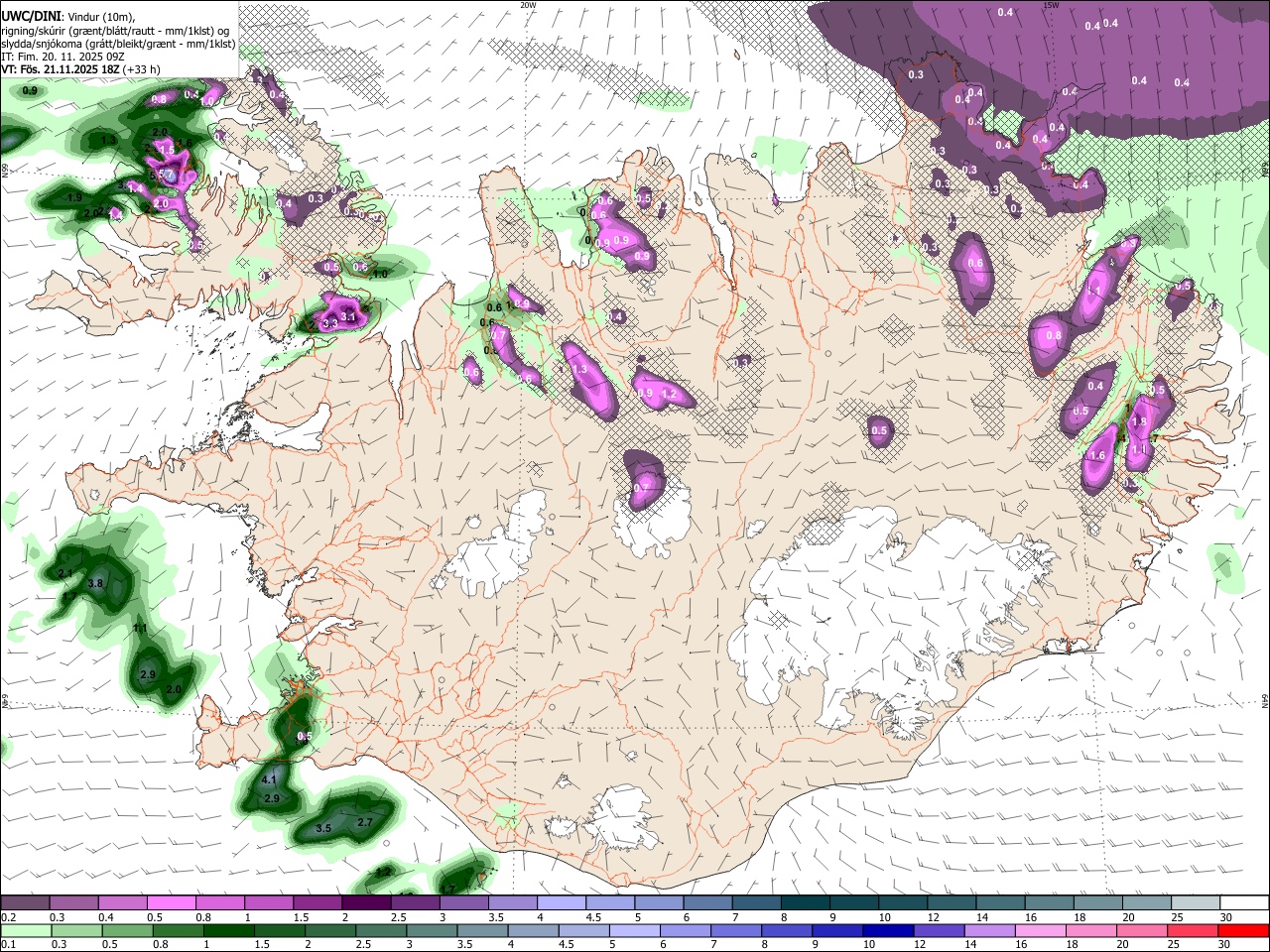1270x952 pixels.
Task: Select the 4.1 rain value offshore in the southwest
Action: click(x=269, y=780)
